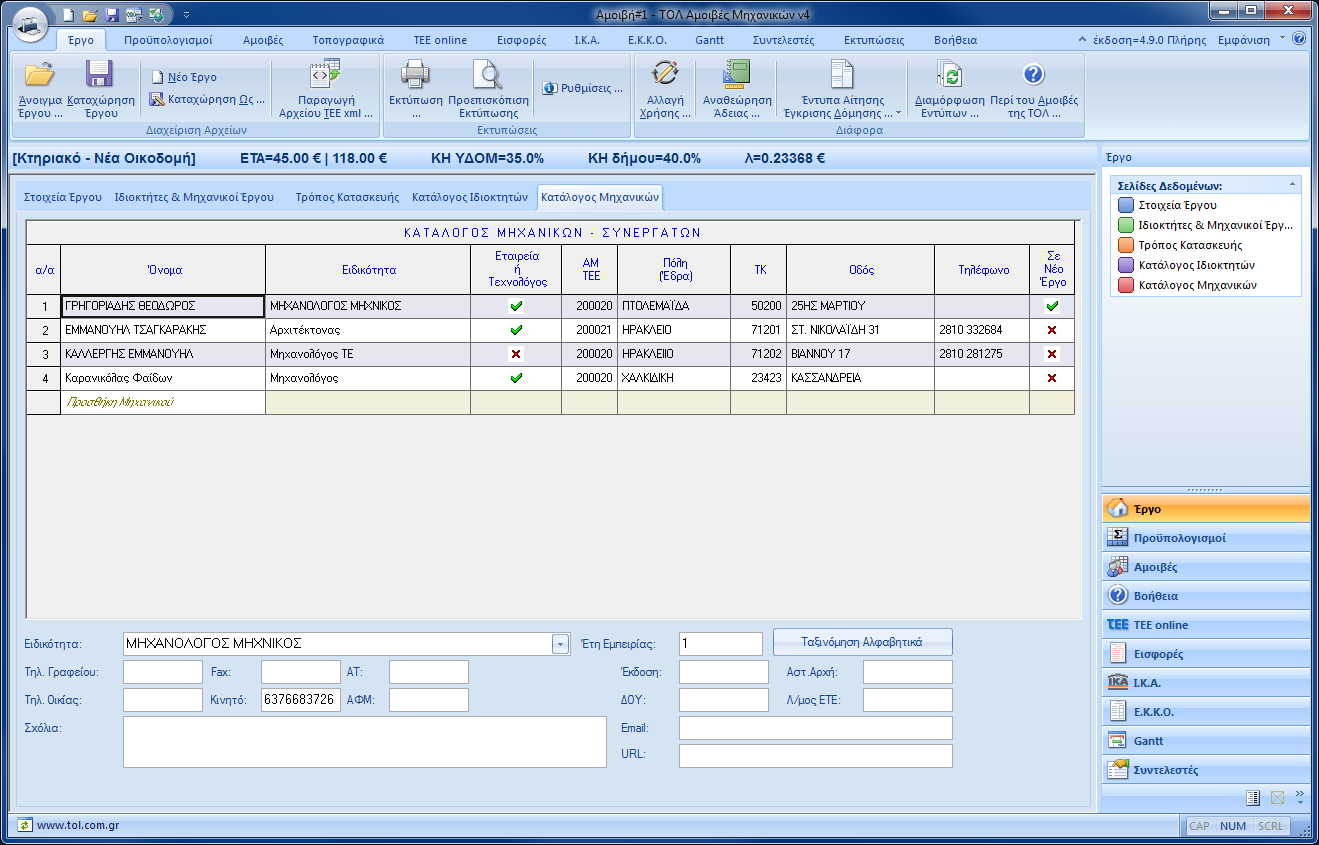
Task: Open Ι.Κ.Α. in navigation pane
Action: click(x=1206, y=683)
